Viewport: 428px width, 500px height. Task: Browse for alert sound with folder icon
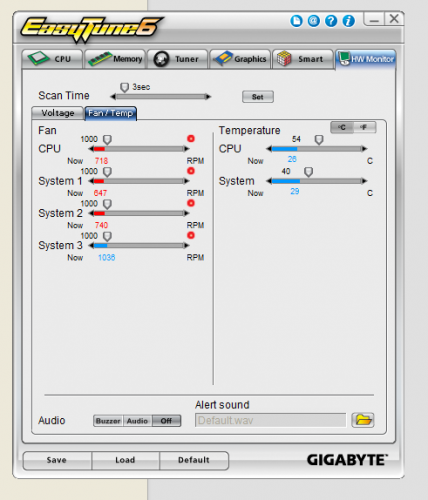pyautogui.click(x=363, y=420)
